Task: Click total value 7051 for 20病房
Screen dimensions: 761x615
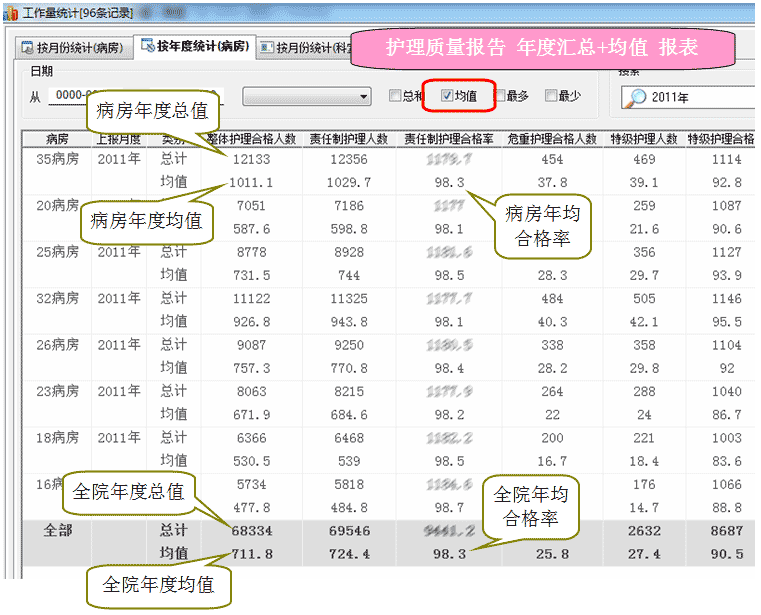Action: point(251,206)
